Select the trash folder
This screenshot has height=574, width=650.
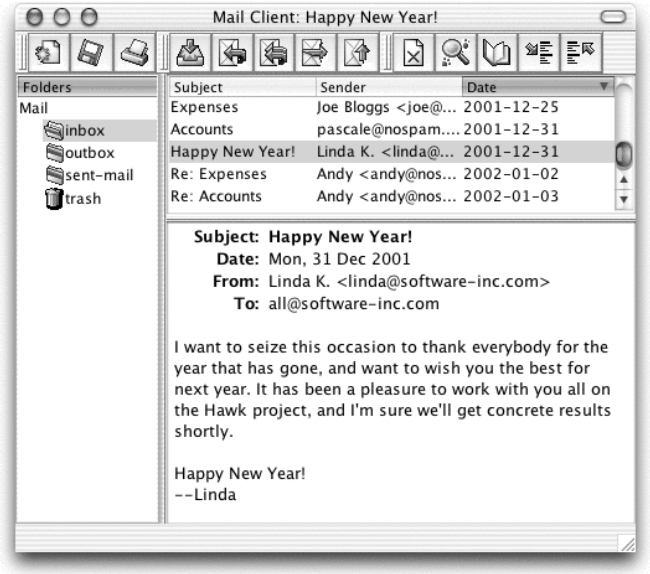[81, 198]
